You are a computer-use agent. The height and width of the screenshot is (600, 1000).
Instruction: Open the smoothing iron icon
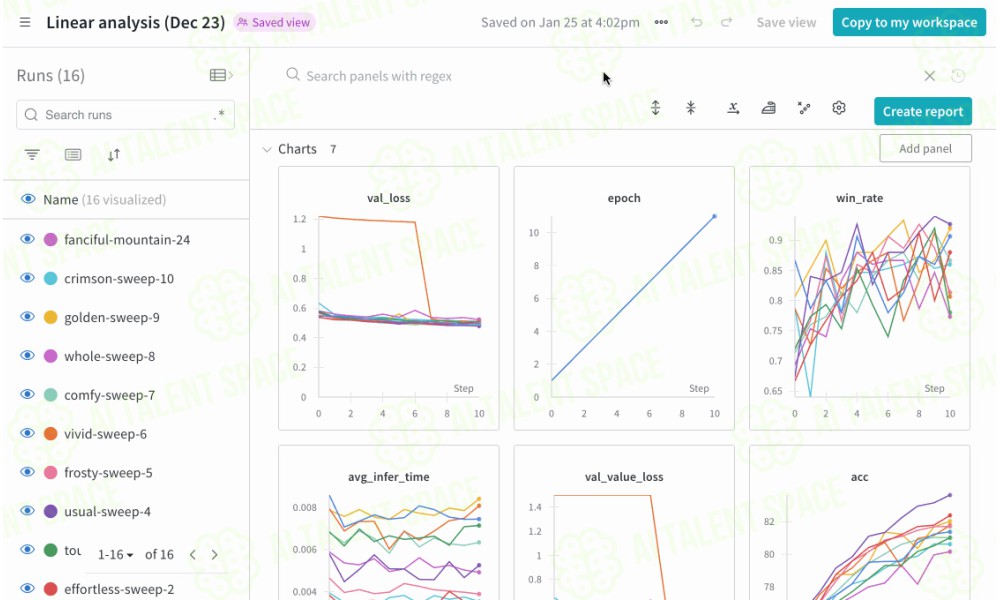coord(768,108)
